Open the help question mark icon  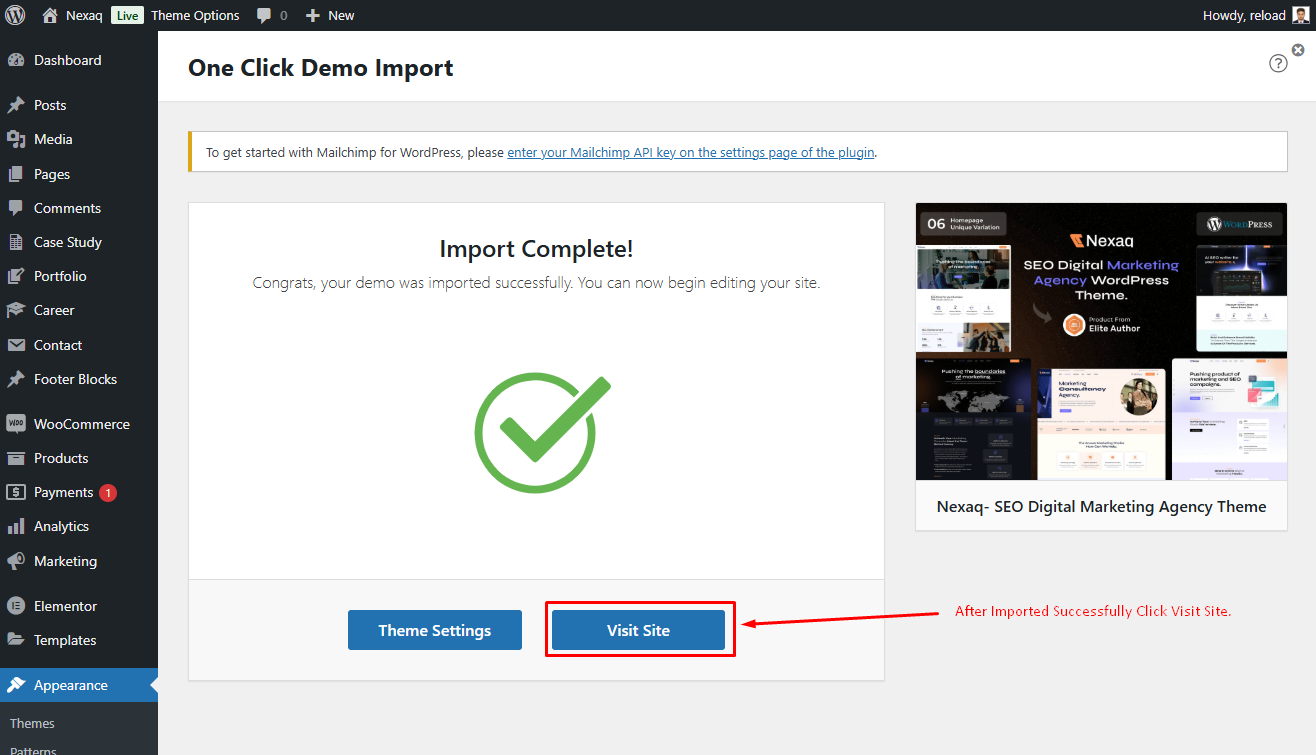1278,63
